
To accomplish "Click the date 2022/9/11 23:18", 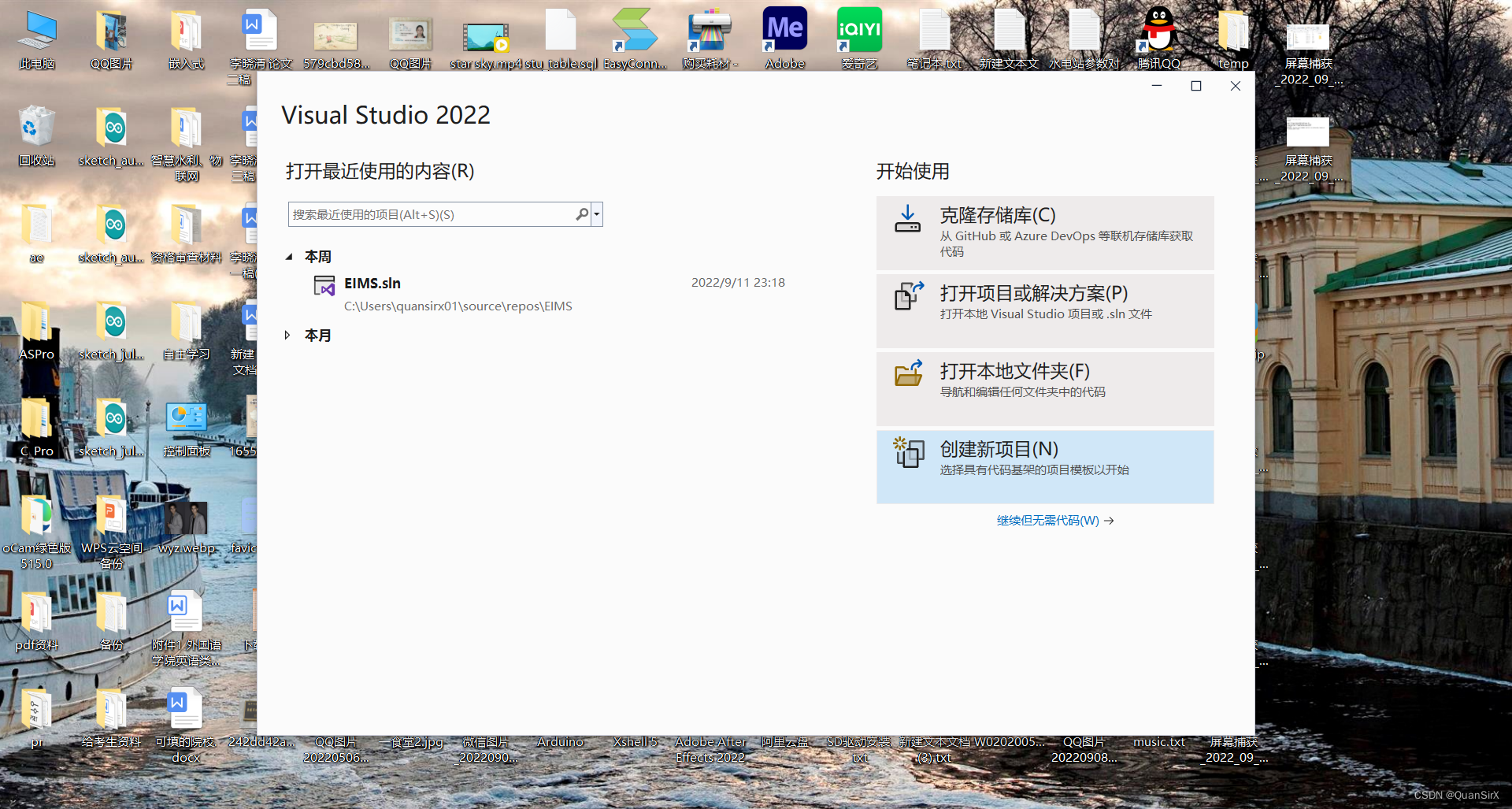I will click(738, 283).
